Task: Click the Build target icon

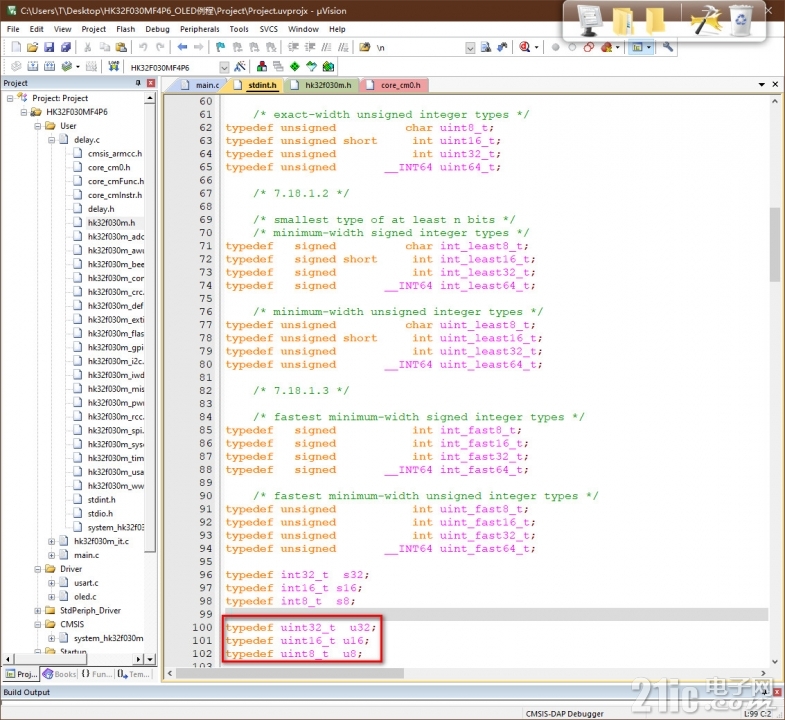Action: [x=33, y=66]
